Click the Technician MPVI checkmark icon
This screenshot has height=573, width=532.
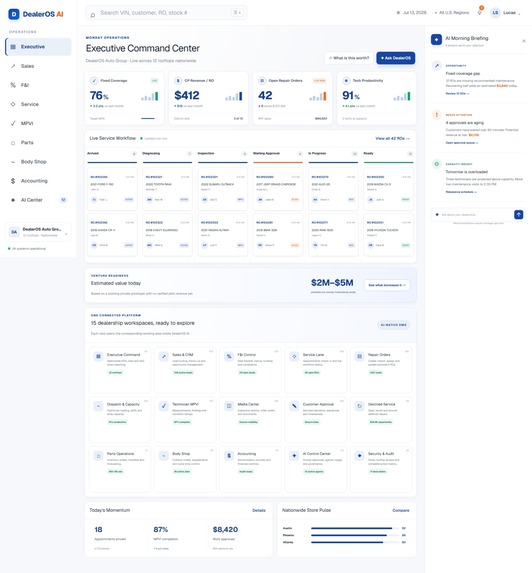164,406
